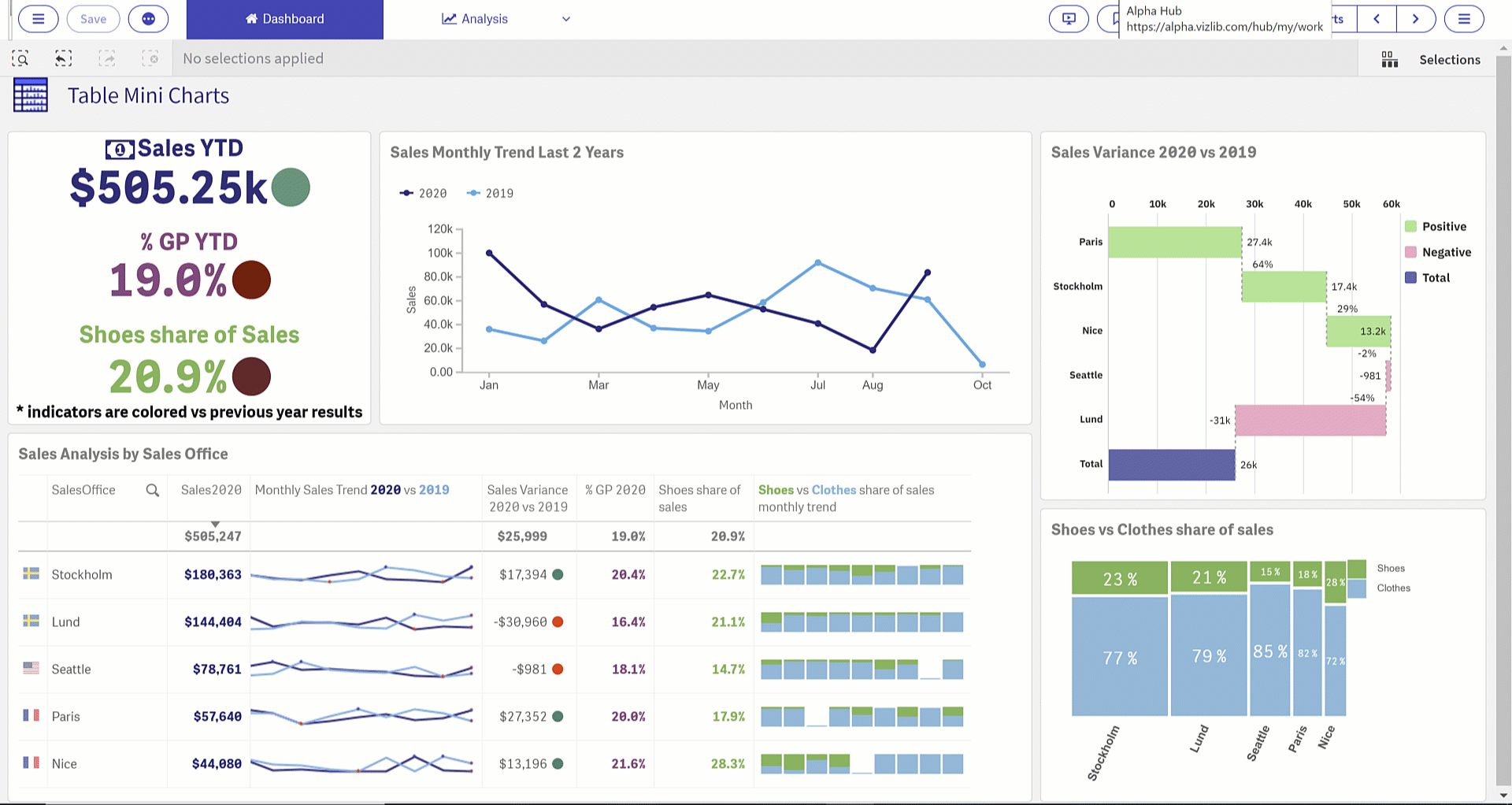Click the % GP 2020 column header
The height and width of the screenshot is (805, 1512).
615,490
